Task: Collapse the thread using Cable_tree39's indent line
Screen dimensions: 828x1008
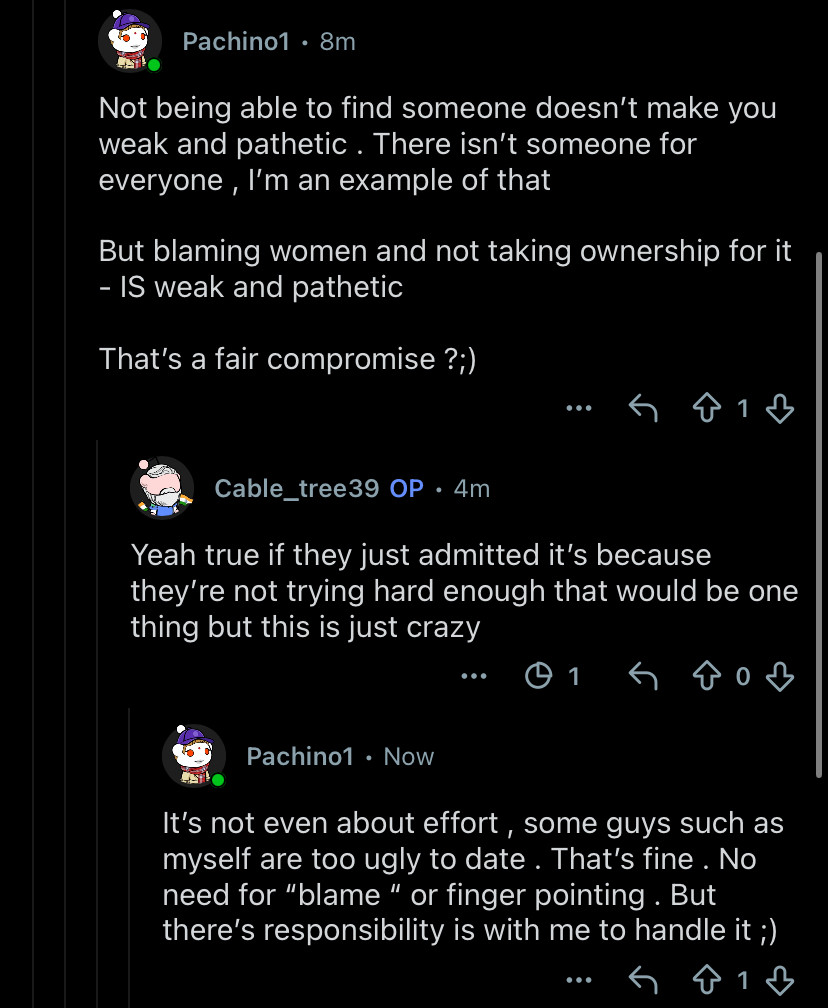Action: [98, 700]
